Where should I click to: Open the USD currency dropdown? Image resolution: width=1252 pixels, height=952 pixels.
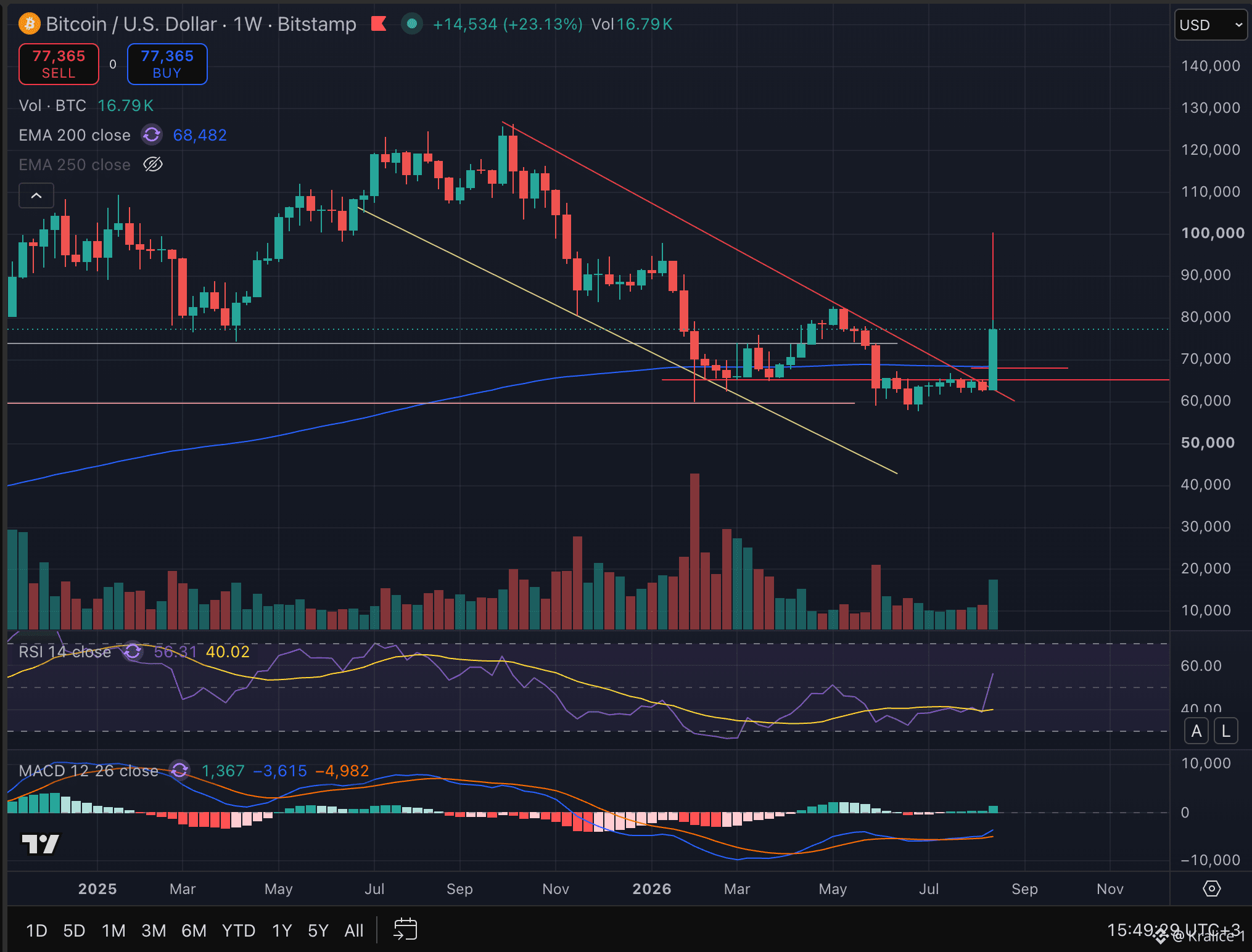pyautogui.click(x=1211, y=25)
